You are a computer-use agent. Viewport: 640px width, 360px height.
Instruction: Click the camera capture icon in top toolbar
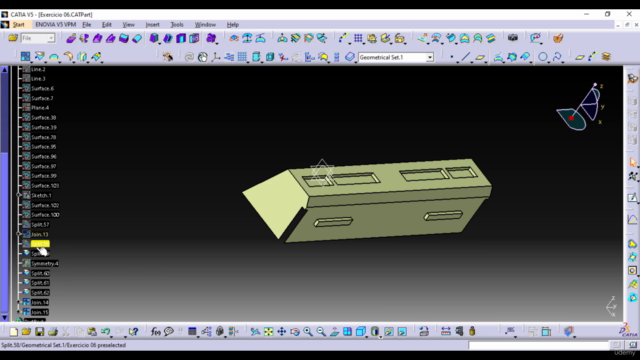coord(513,38)
